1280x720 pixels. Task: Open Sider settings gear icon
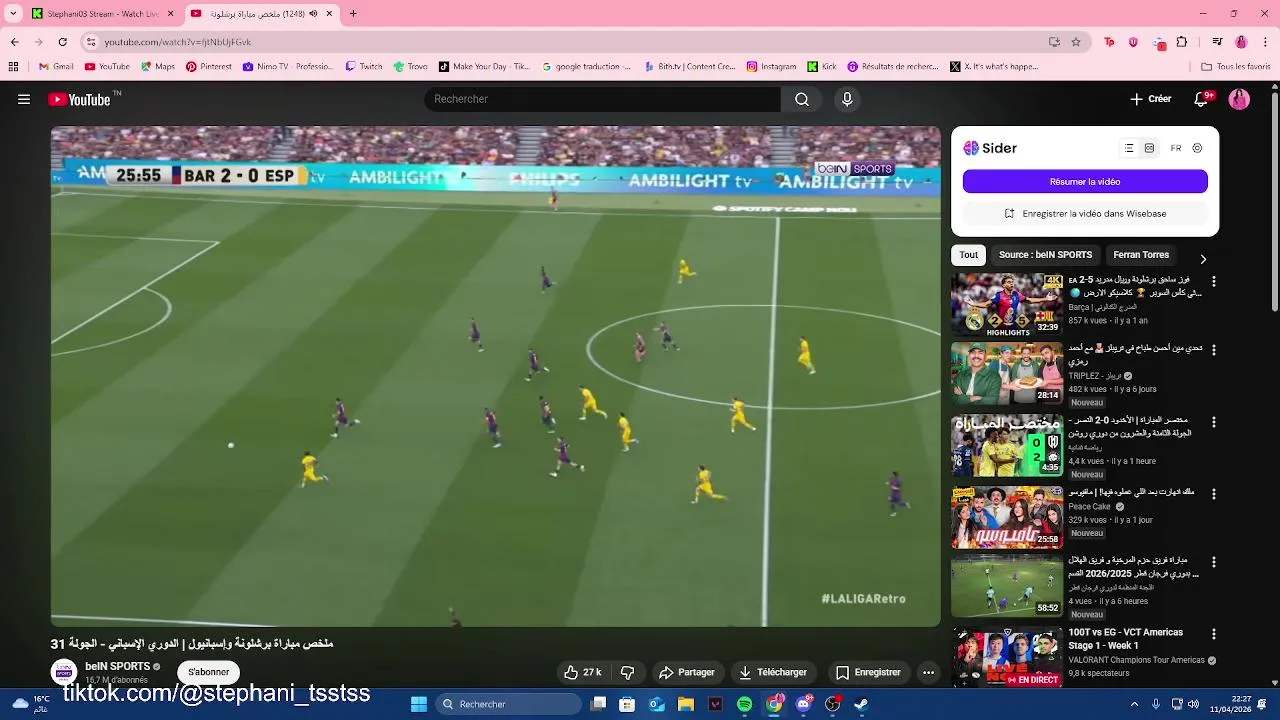coord(1197,148)
